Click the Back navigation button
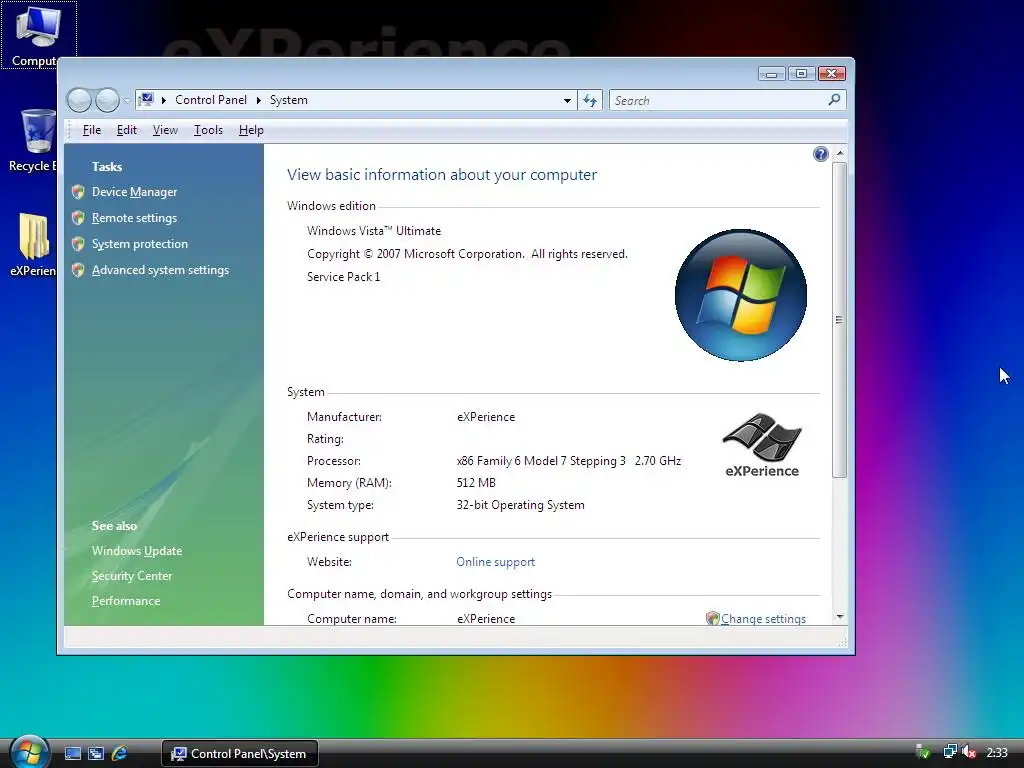1024x768 pixels. point(79,100)
